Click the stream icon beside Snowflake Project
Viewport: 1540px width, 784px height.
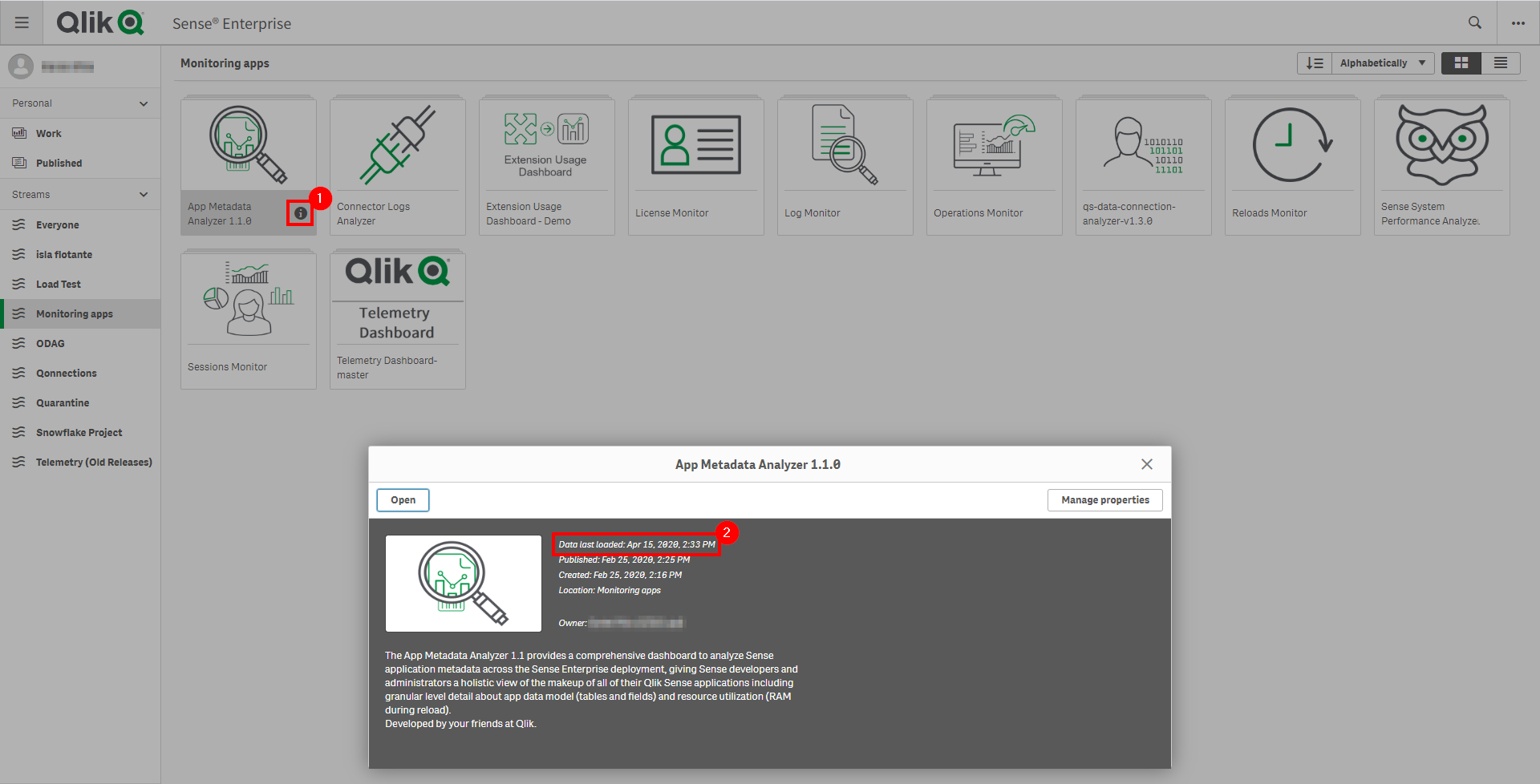click(19, 432)
